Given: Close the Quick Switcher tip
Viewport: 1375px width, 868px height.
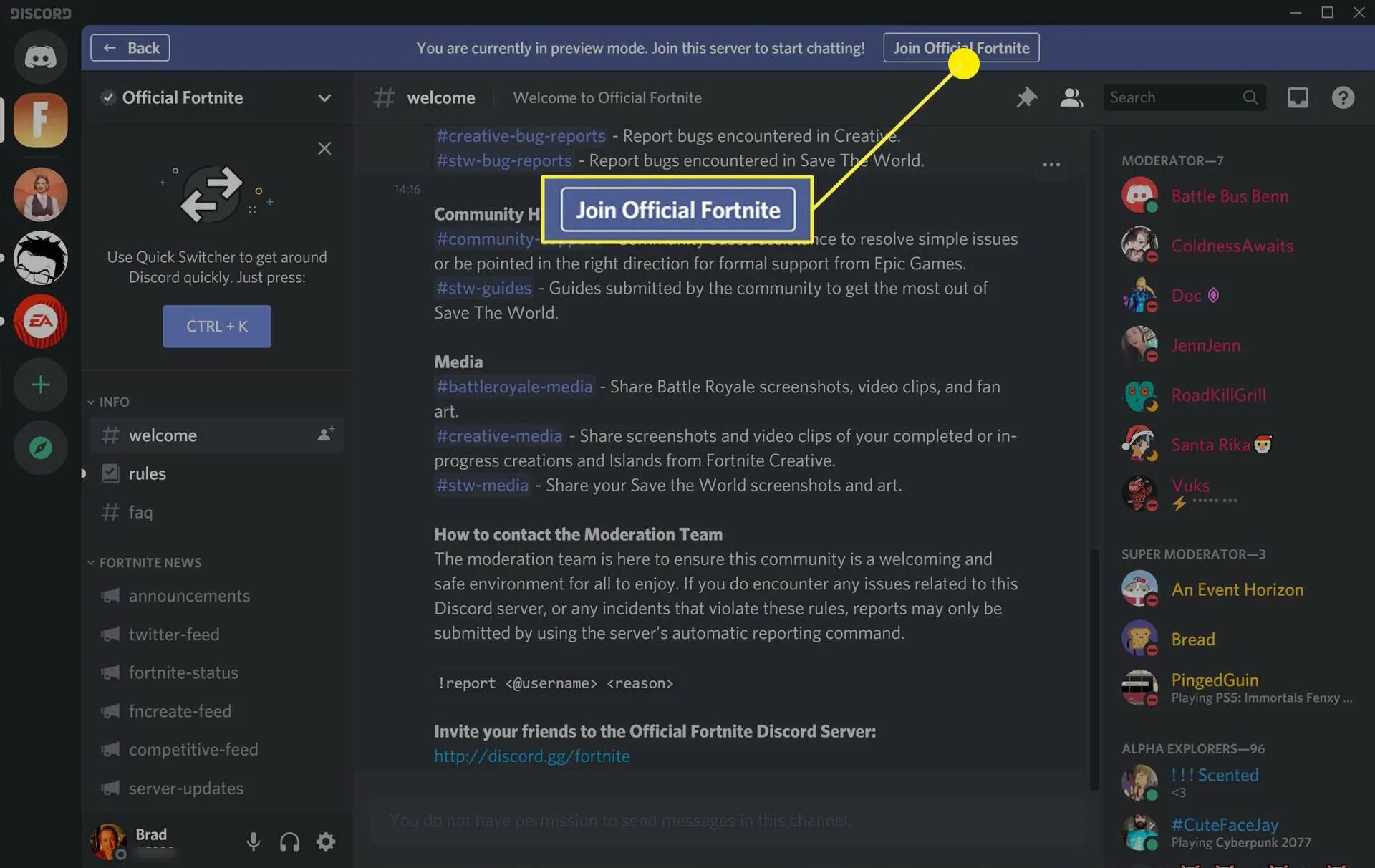Looking at the screenshot, I should pyautogui.click(x=324, y=148).
